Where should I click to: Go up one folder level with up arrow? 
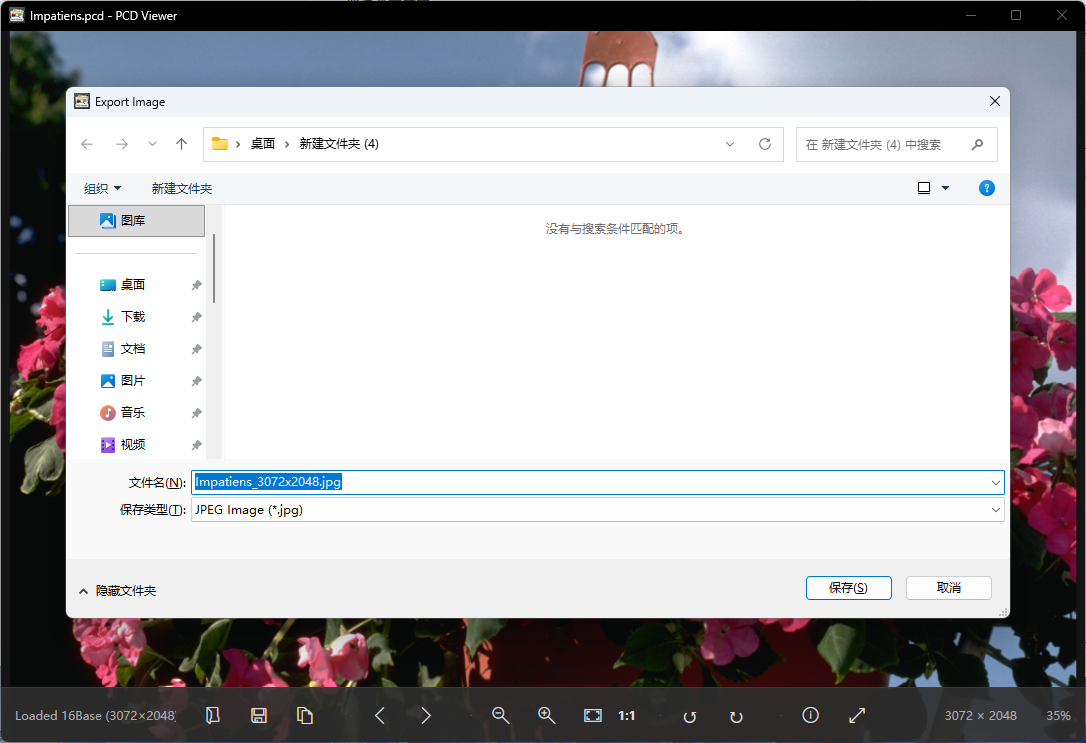click(x=181, y=144)
